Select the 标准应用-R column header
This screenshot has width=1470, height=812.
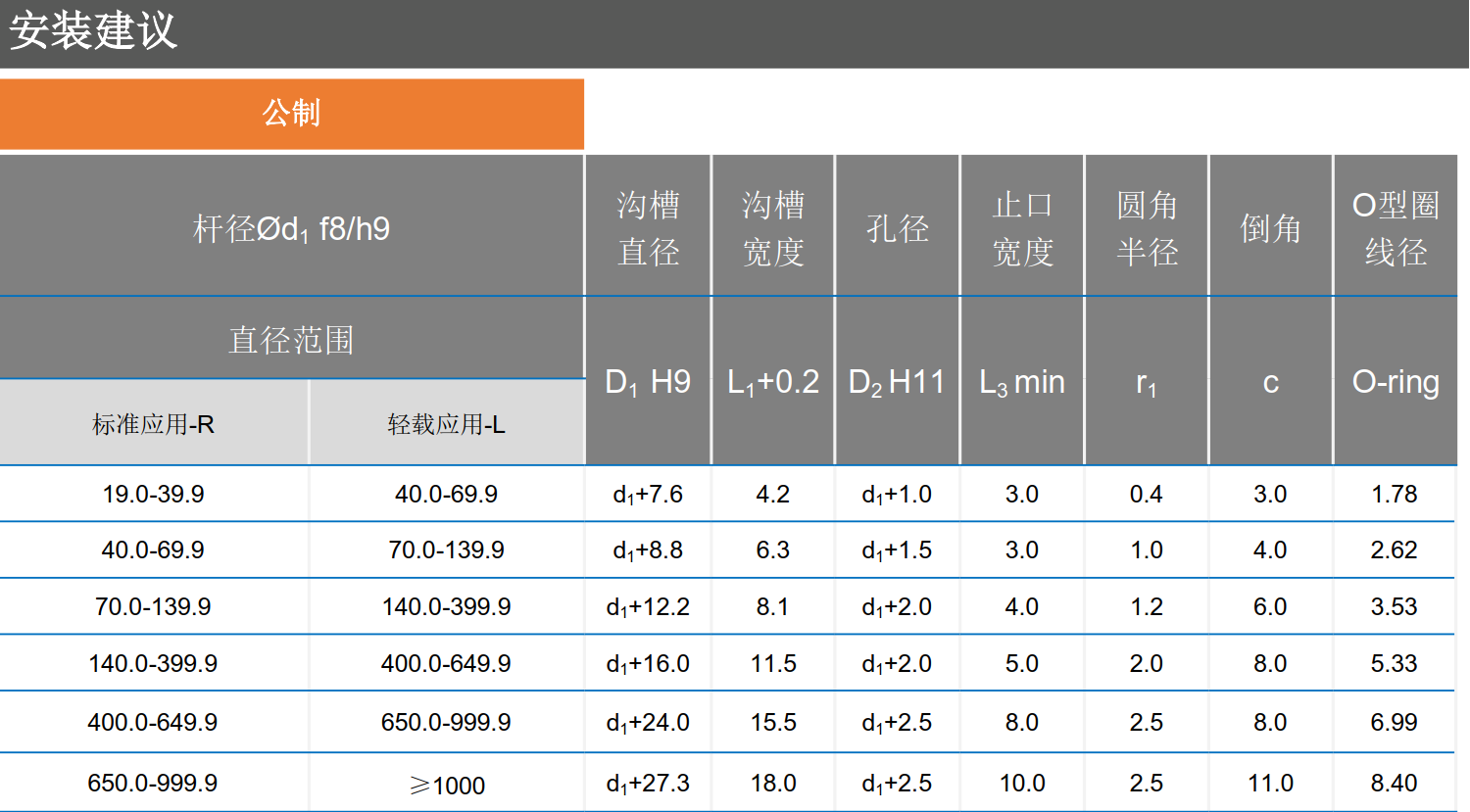coord(153,424)
